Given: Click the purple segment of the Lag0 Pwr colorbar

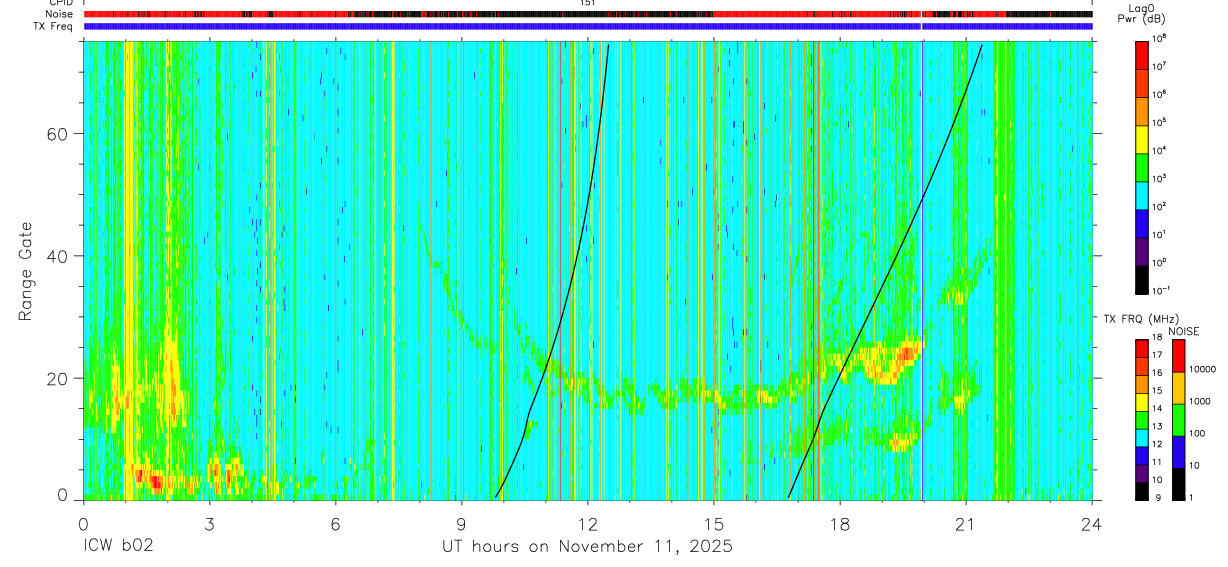Looking at the screenshot, I should (1141, 250).
